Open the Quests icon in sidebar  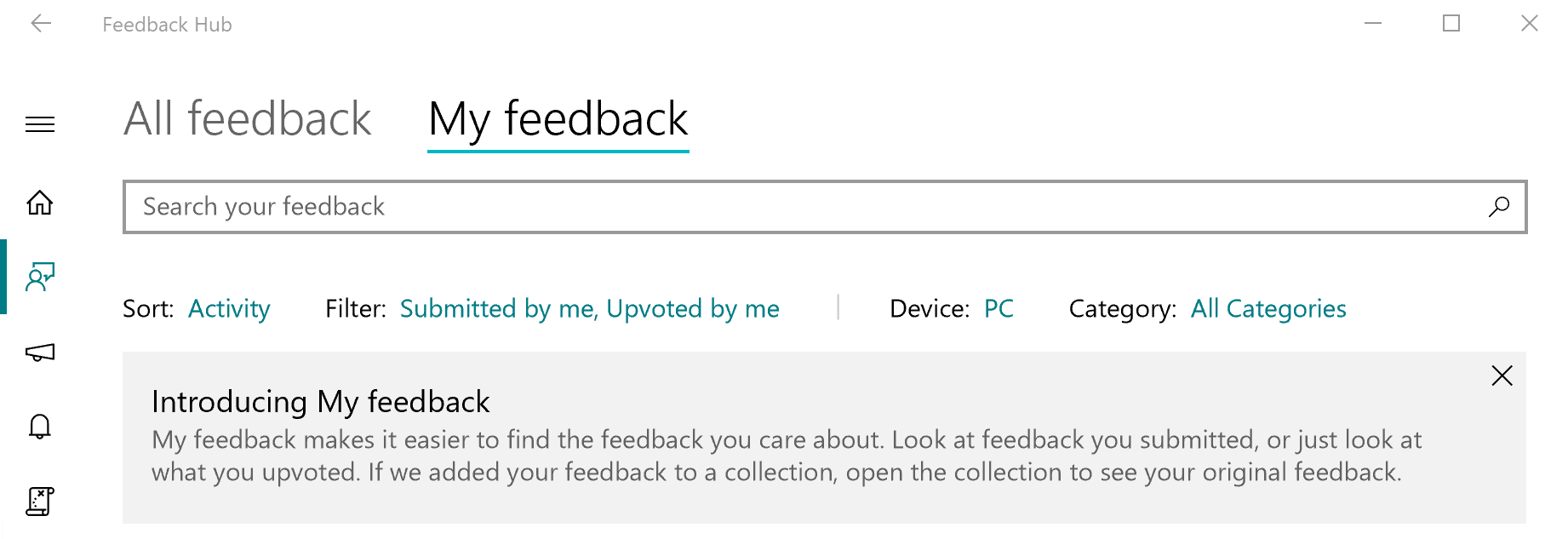click(40, 502)
